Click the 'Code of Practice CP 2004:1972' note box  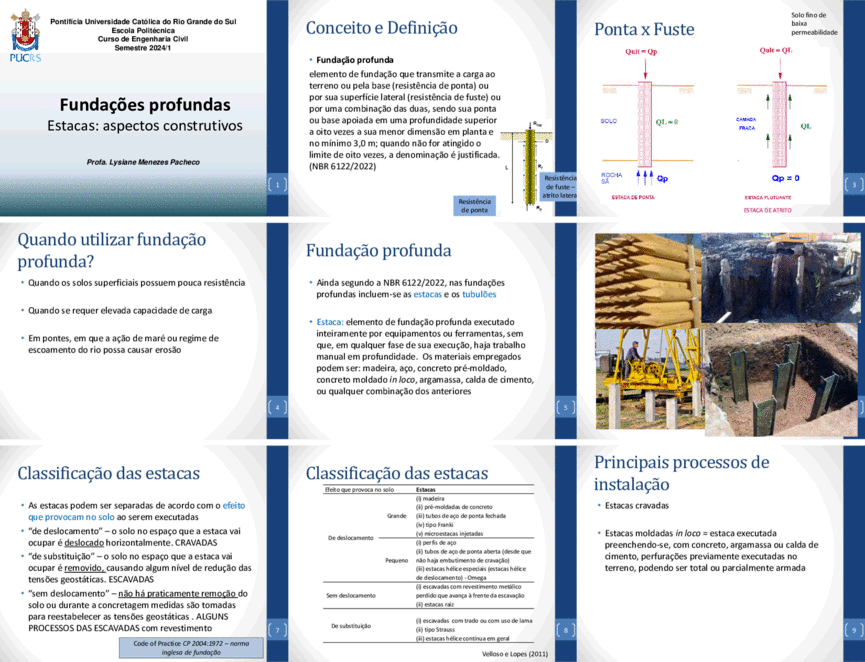click(191, 648)
